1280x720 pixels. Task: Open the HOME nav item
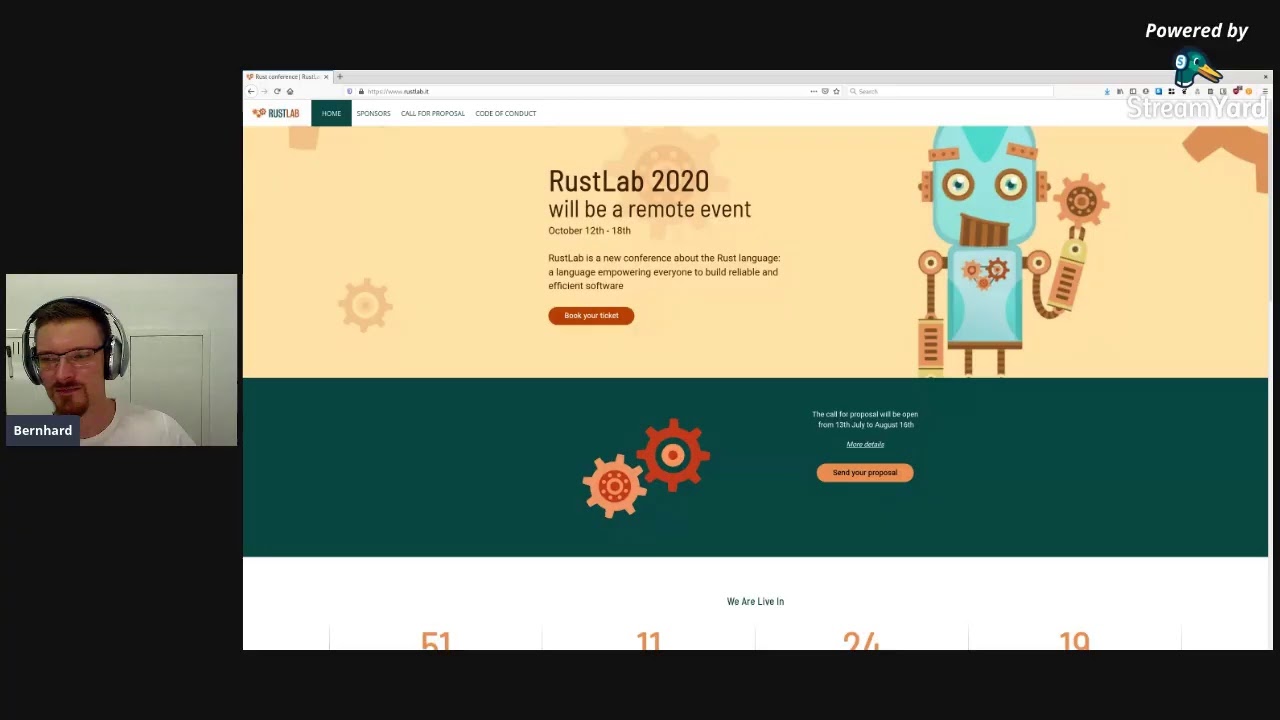[x=331, y=113]
